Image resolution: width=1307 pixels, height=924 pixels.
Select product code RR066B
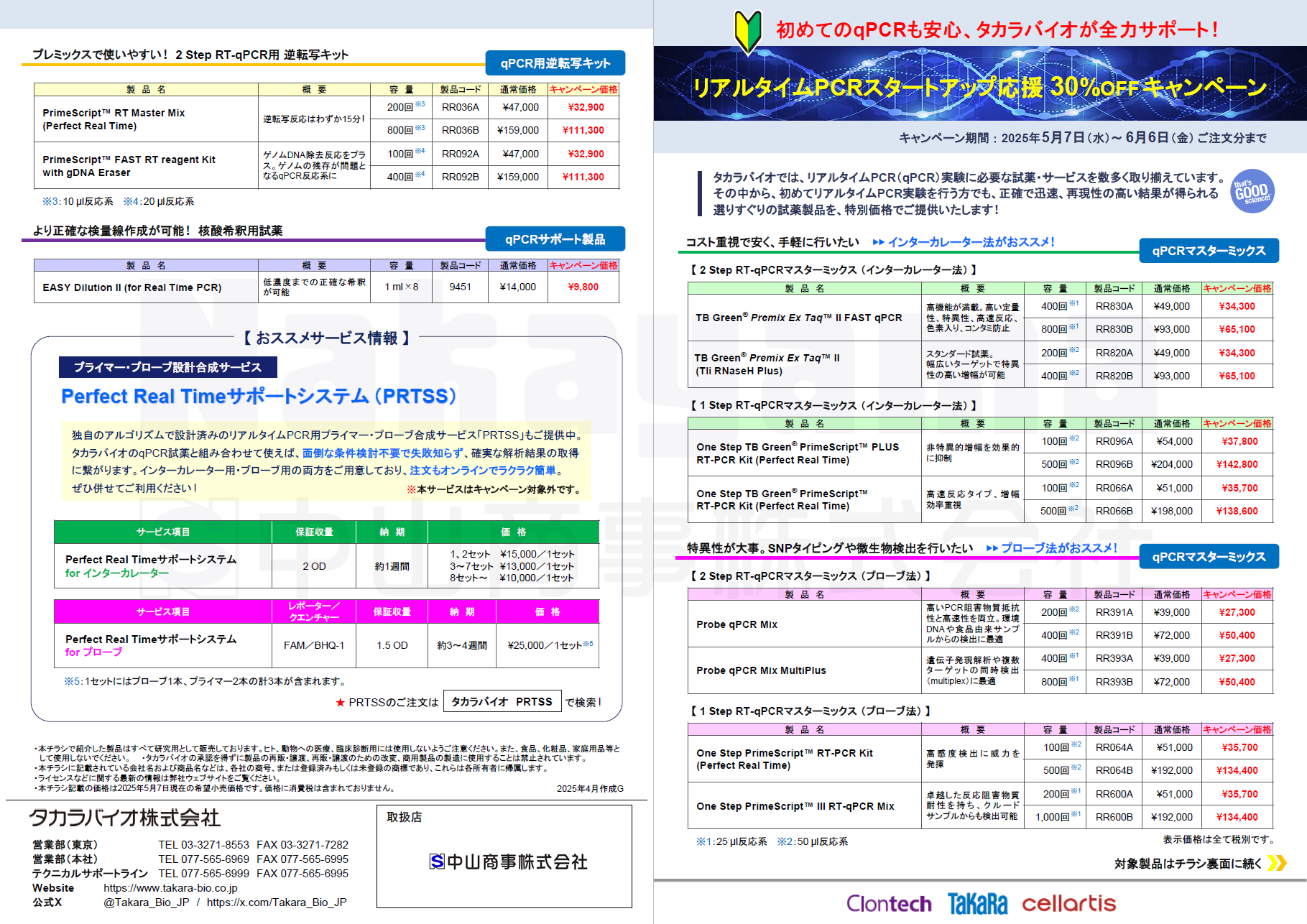1114,511
